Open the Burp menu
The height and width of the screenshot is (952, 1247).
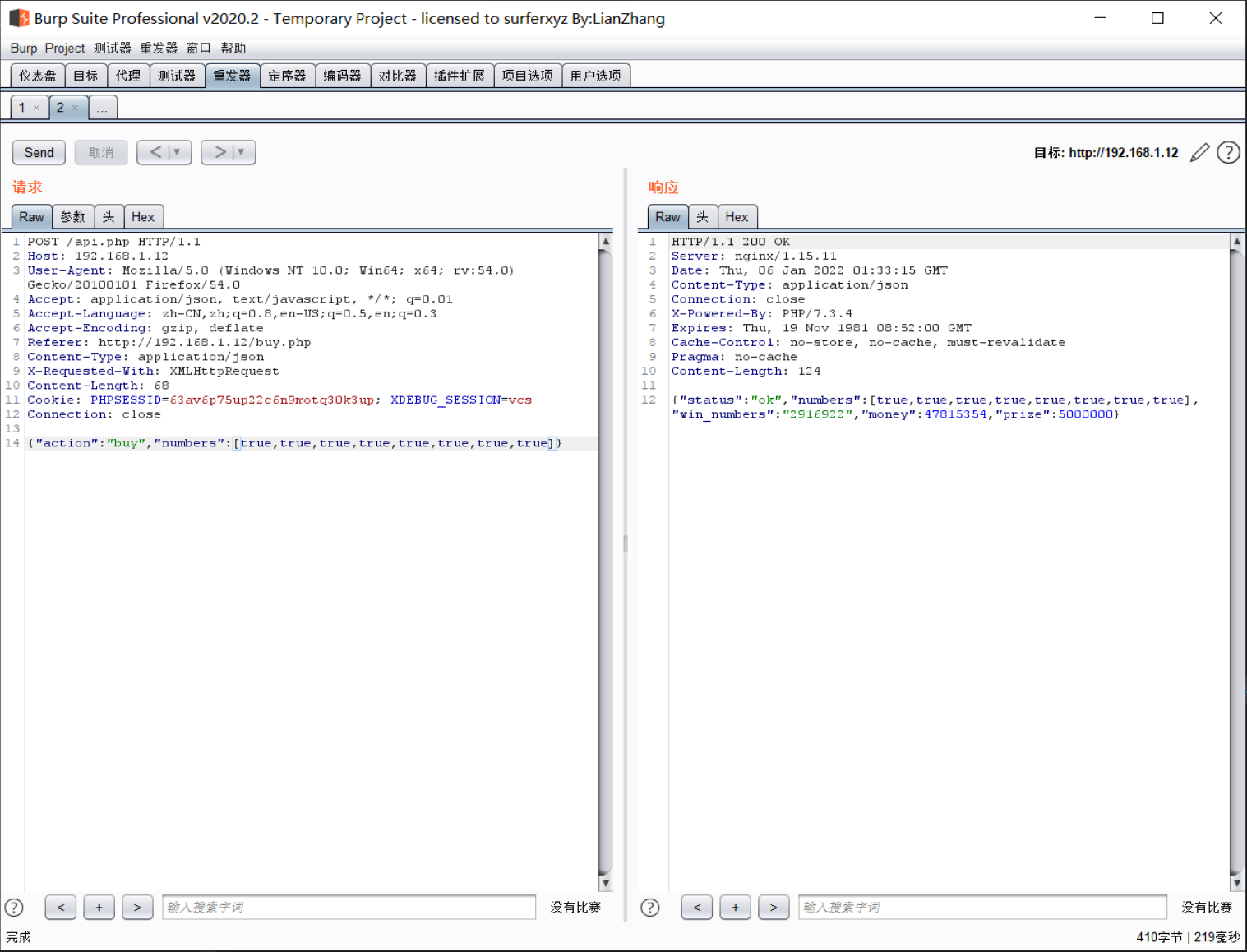[24, 49]
